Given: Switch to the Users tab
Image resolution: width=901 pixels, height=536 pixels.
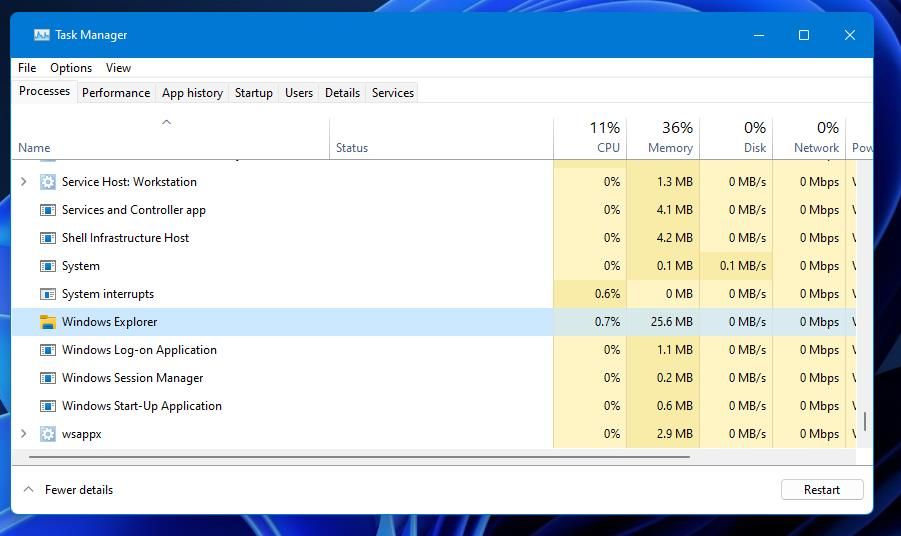Looking at the screenshot, I should pyautogui.click(x=299, y=93).
